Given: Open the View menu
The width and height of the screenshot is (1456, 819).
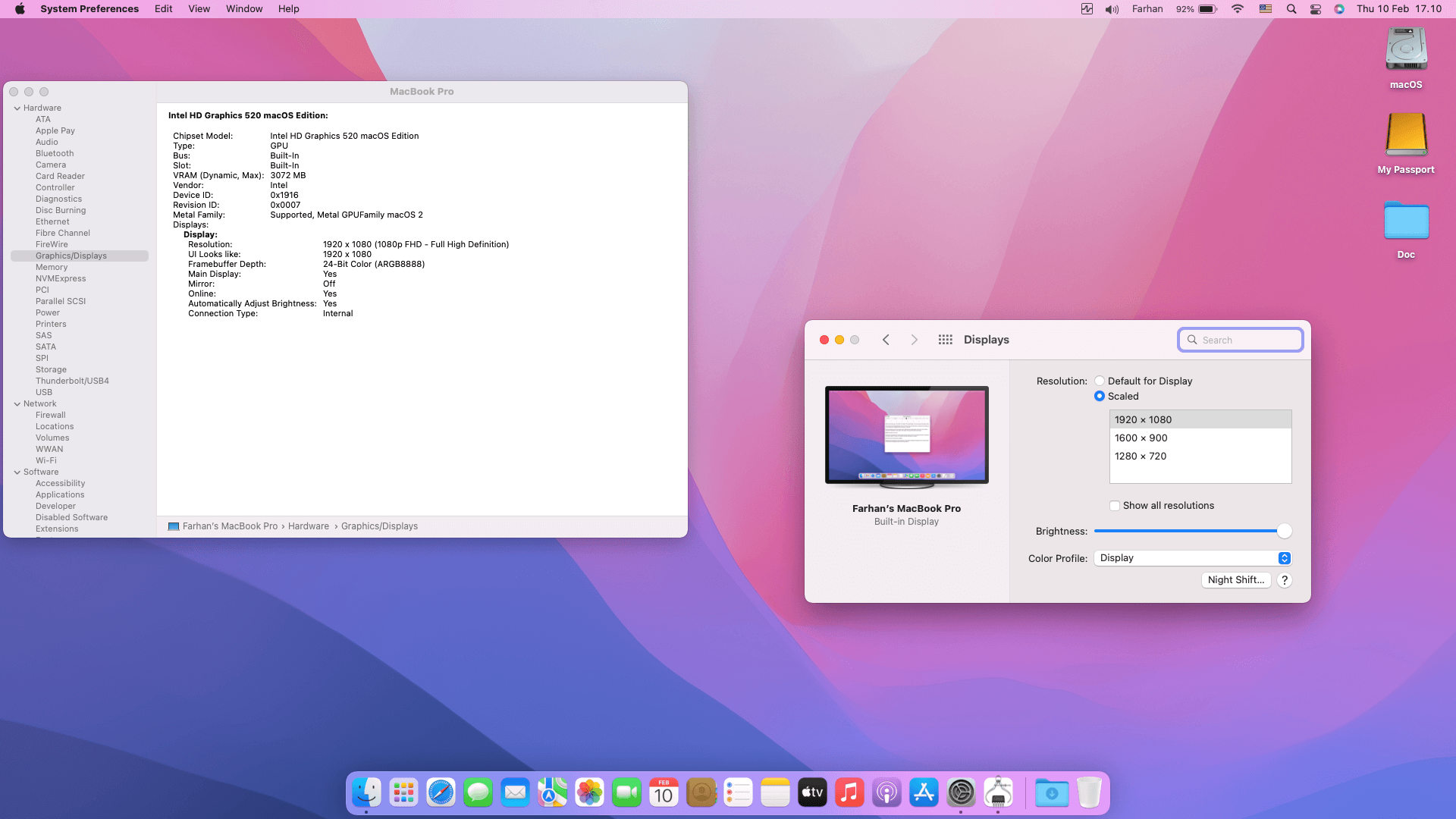Looking at the screenshot, I should point(199,9).
